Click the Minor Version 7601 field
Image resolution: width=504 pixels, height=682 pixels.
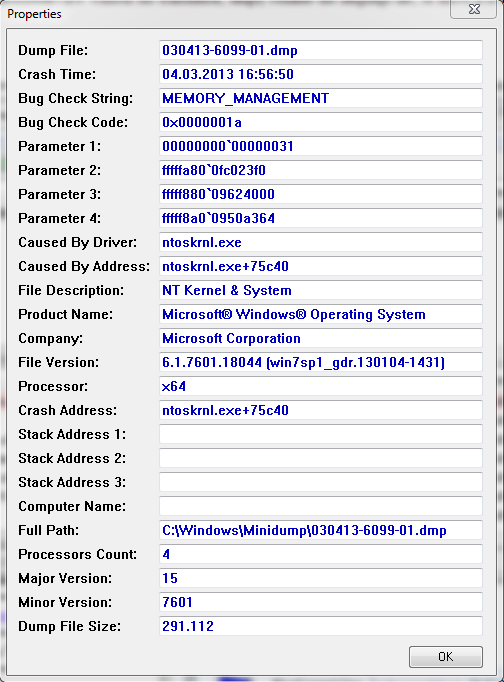tap(321, 602)
